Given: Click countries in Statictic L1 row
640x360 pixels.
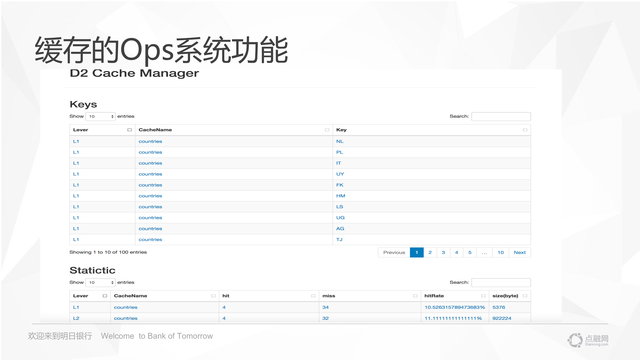Looking at the screenshot, I should [126, 307].
